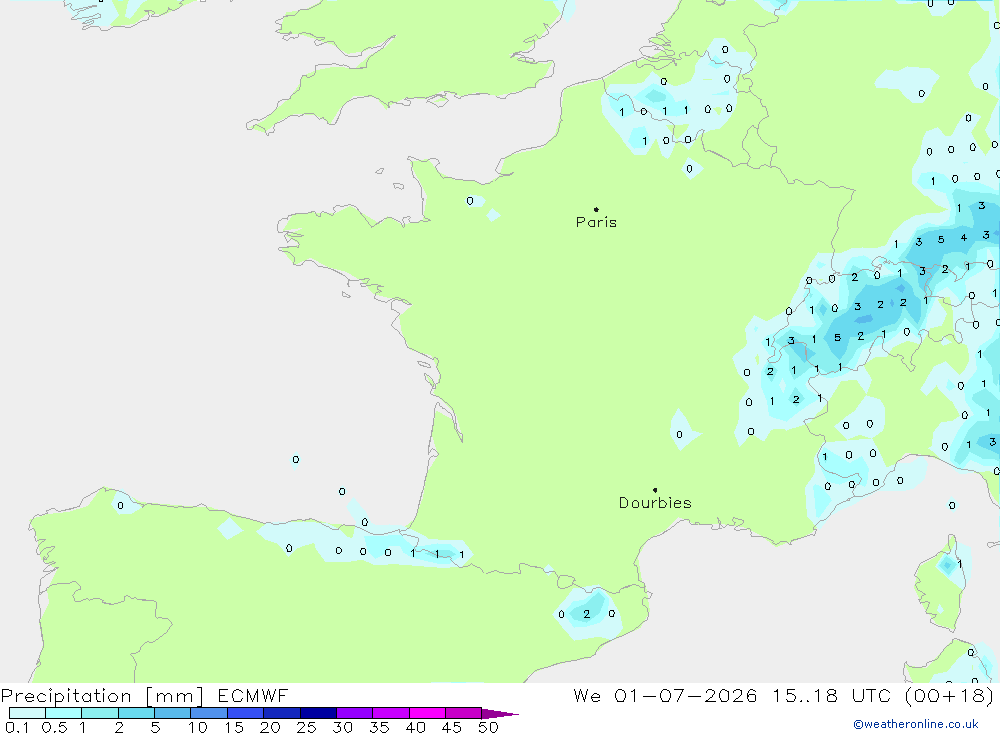Click the legend swatch between 2 and 5
This screenshot has height=733, width=1000.
point(136,713)
